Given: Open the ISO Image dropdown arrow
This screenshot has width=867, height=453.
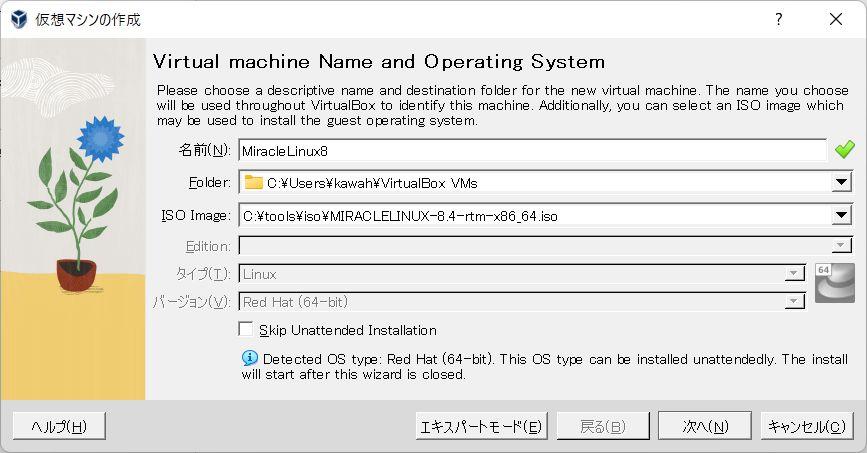Looking at the screenshot, I should click(x=841, y=215).
